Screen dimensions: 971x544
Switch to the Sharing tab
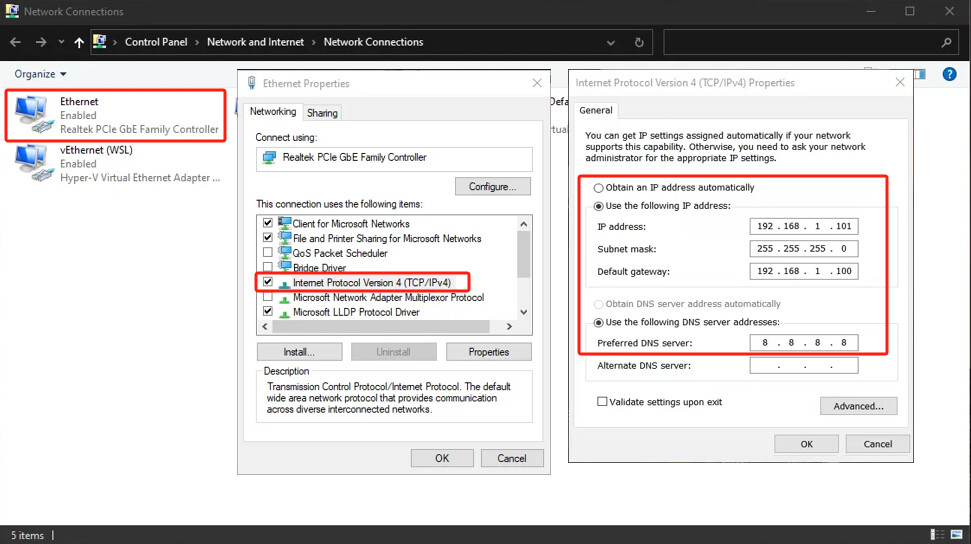[x=322, y=113]
